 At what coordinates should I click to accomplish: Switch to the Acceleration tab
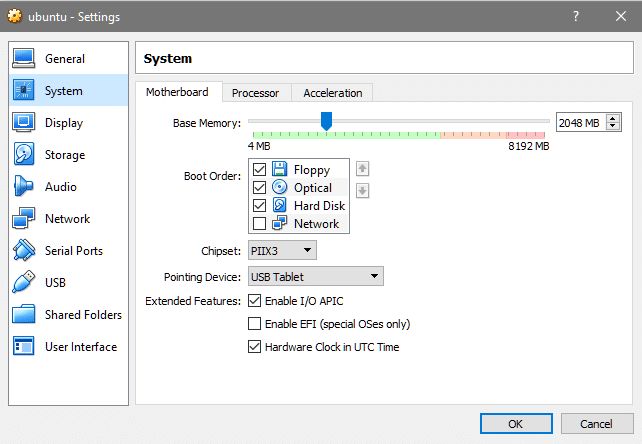coord(332,93)
